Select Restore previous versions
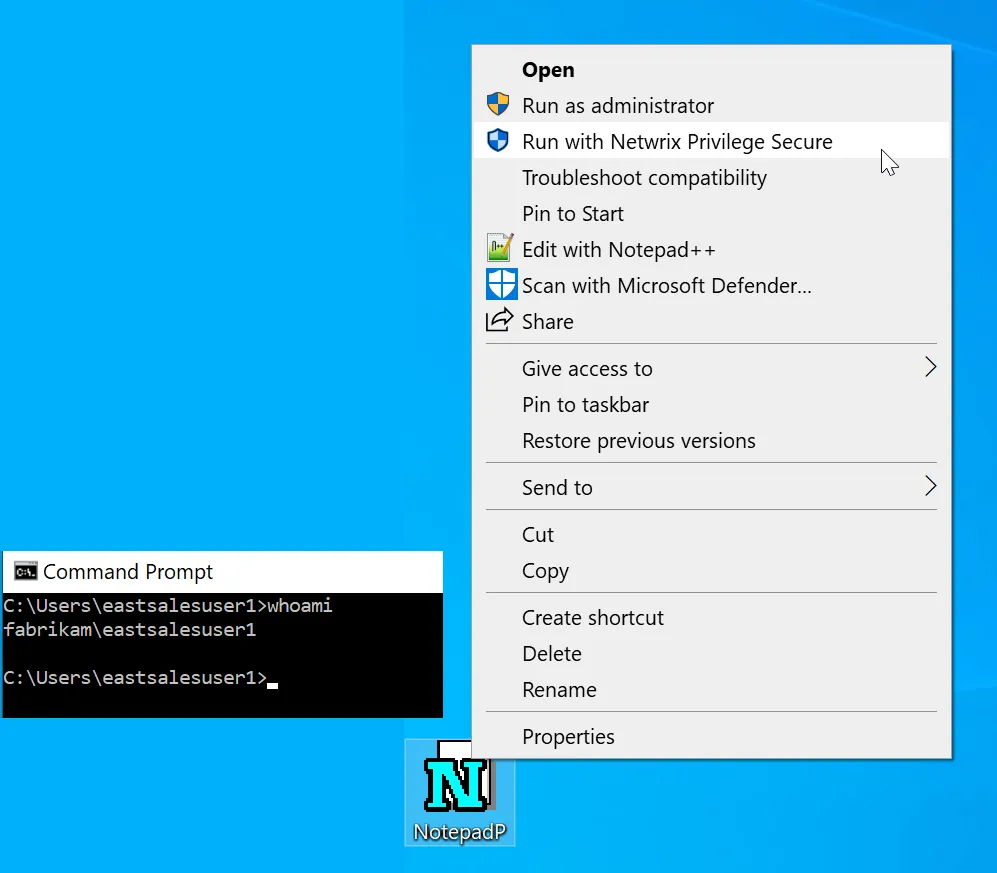Image resolution: width=997 pixels, height=873 pixels. click(x=712, y=441)
